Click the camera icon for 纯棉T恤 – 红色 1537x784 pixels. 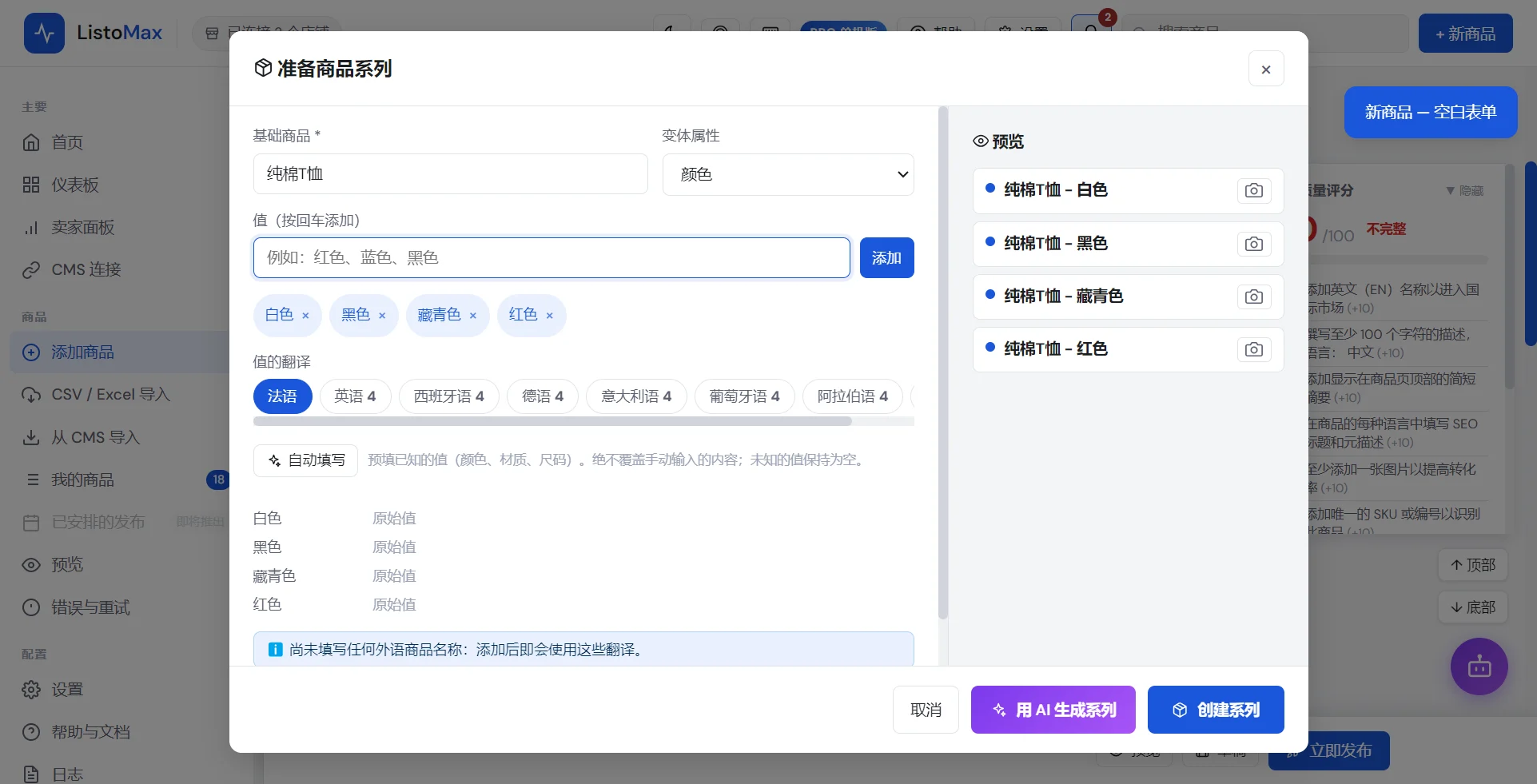click(x=1254, y=349)
